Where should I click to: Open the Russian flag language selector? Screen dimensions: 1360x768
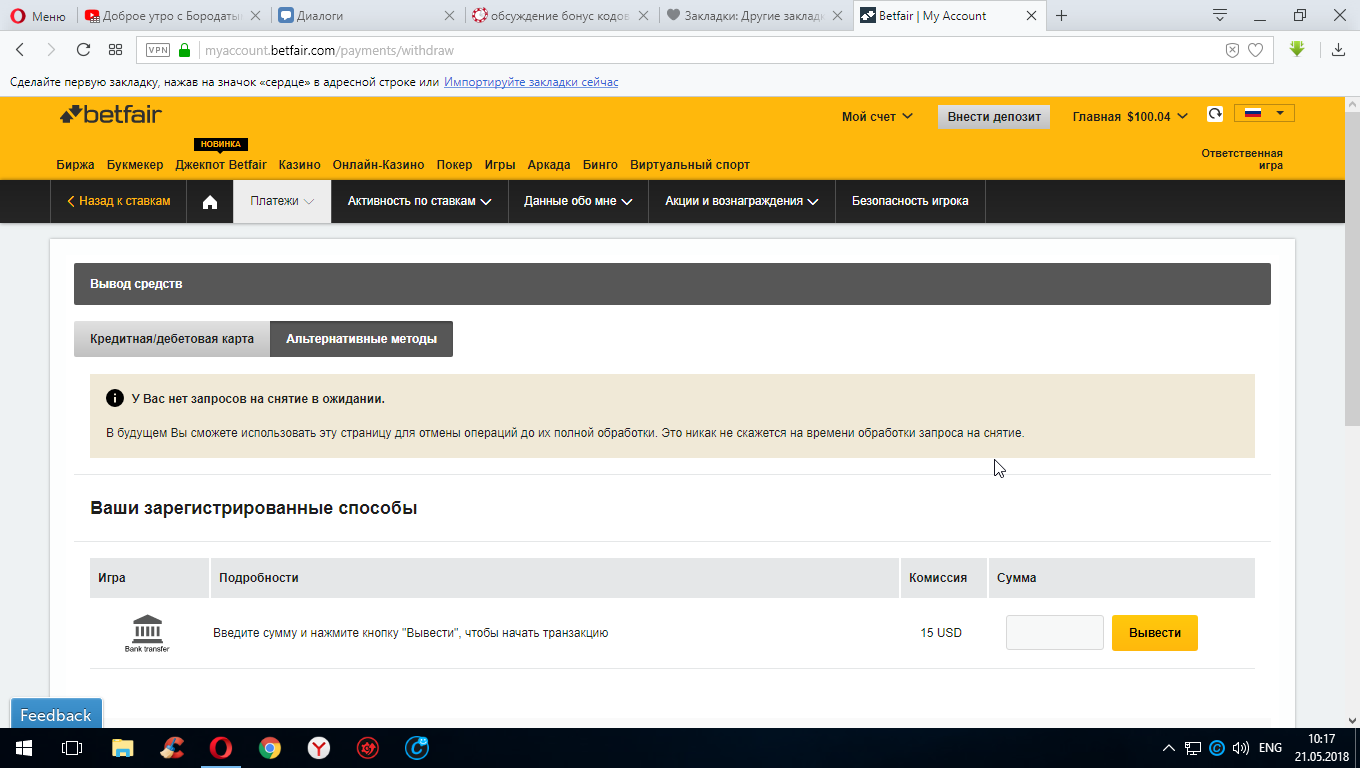click(x=1263, y=113)
